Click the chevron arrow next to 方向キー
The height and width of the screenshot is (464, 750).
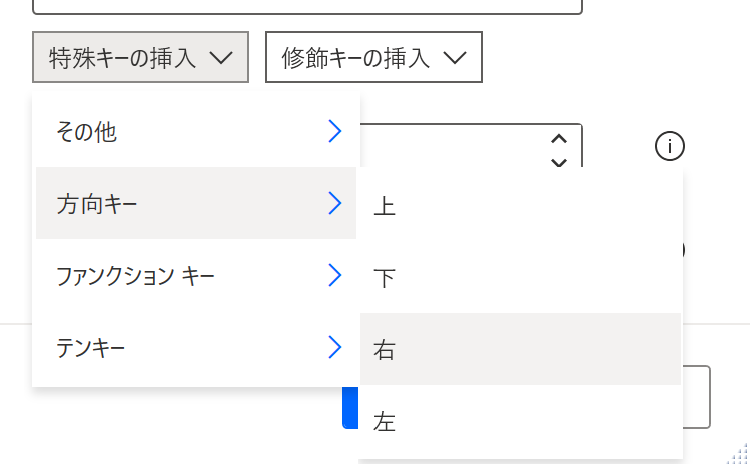tap(335, 203)
